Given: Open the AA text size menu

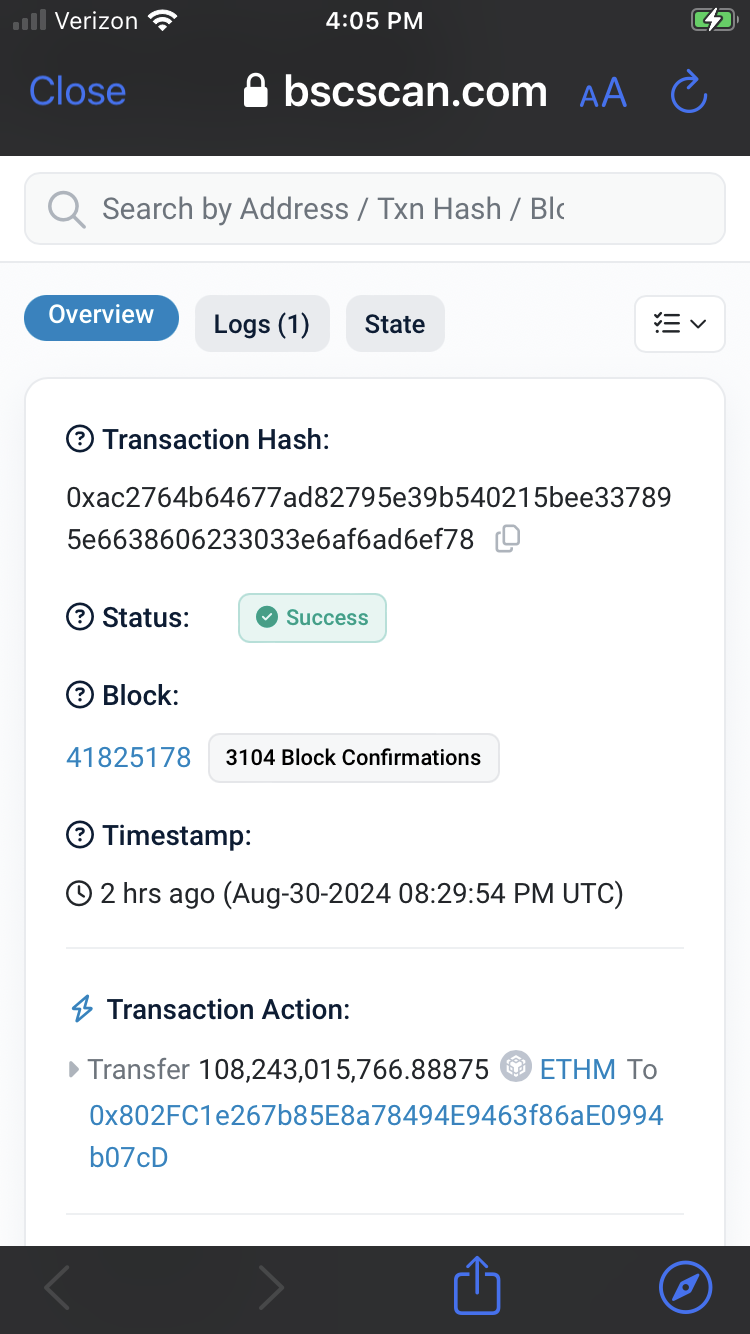Looking at the screenshot, I should pyautogui.click(x=603, y=94).
